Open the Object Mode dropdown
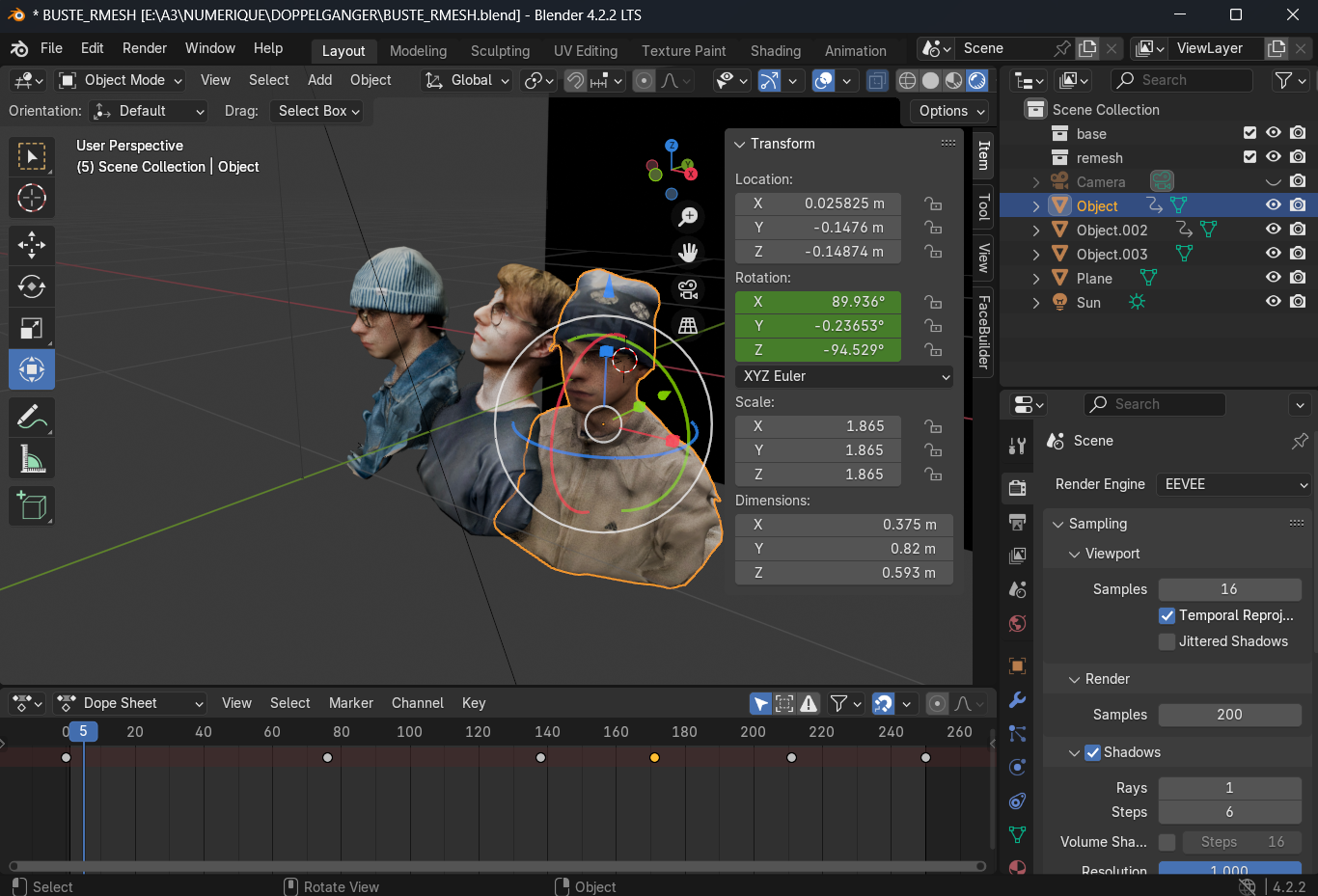 pyautogui.click(x=119, y=80)
